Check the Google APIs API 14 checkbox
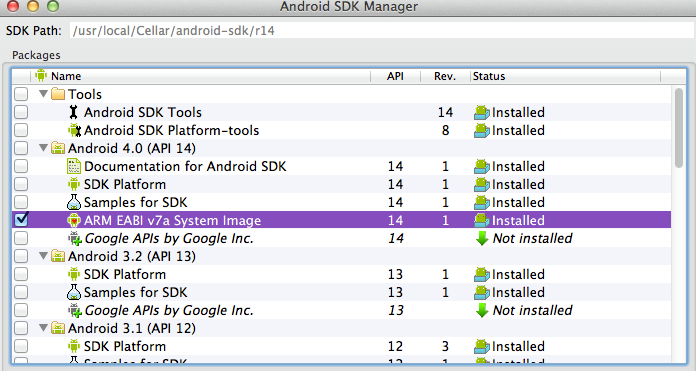 pyautogui.click(x=21, y=238)
